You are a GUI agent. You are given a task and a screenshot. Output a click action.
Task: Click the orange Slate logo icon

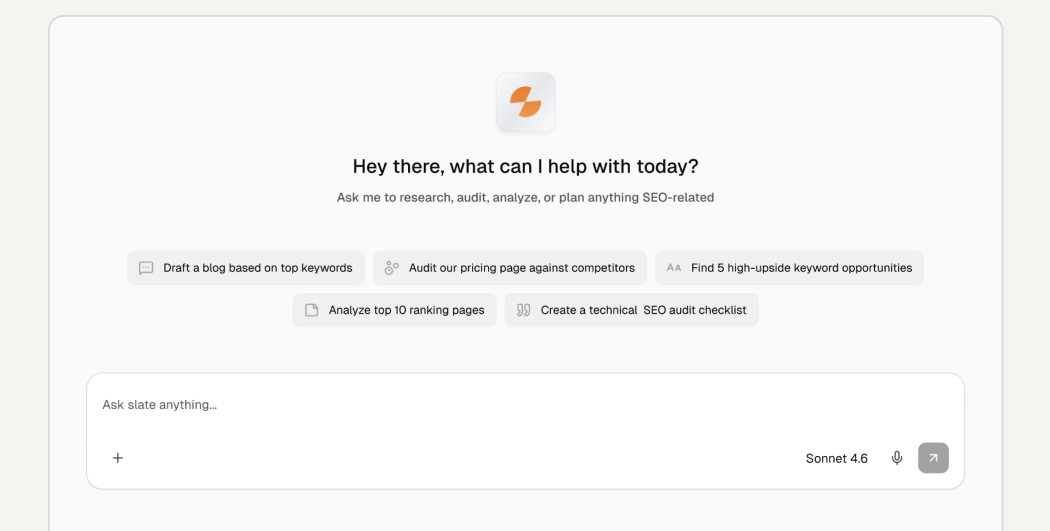click(526, 102)
